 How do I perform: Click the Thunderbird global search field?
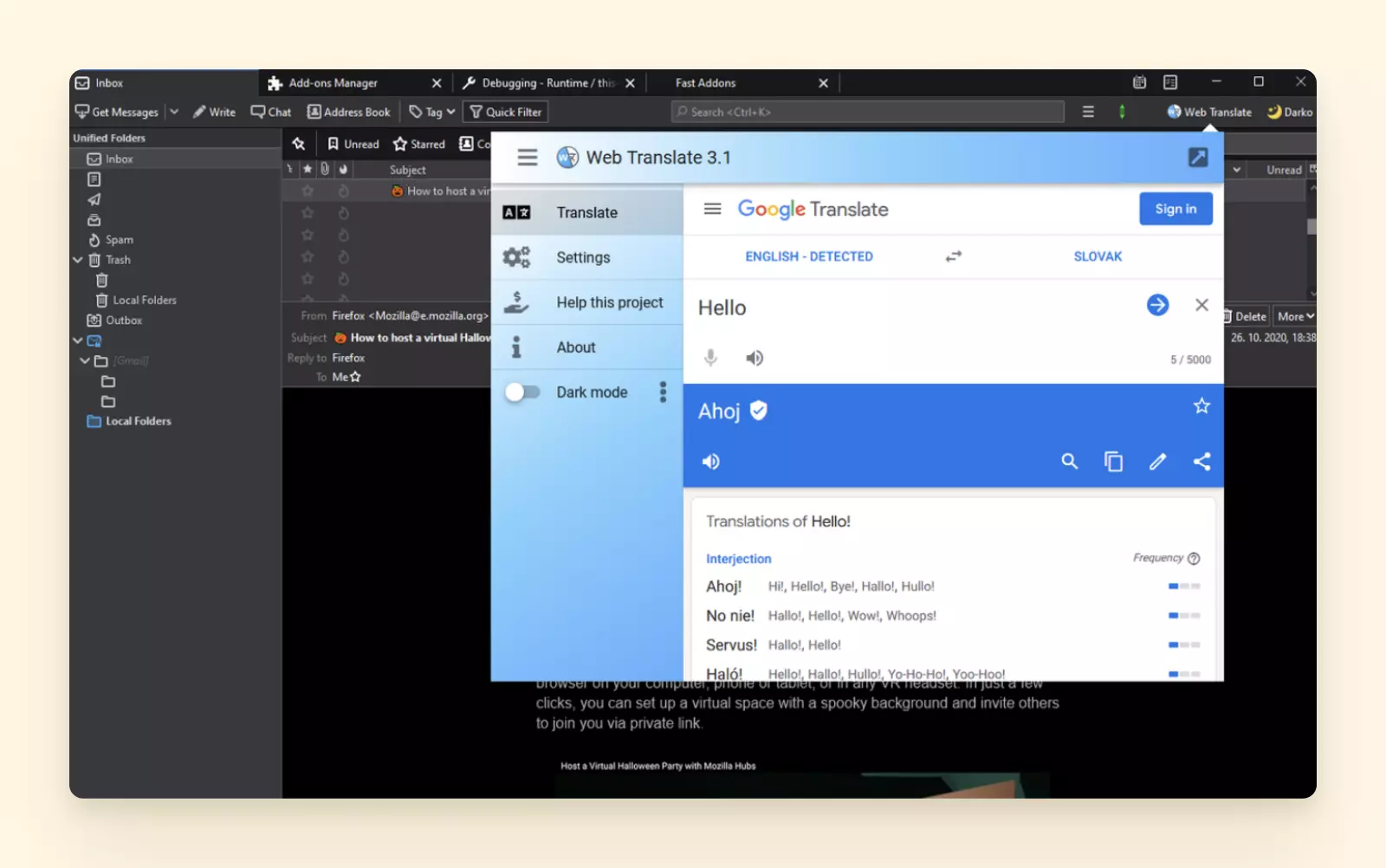tap(867, 112)
